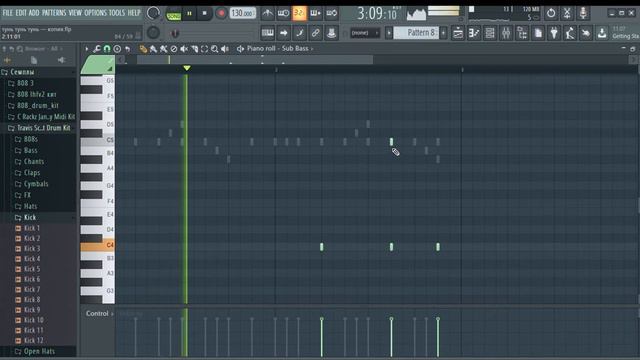Image resolution: width=640 pixels, height=360 pixels.
Task: Open the Control event lane dropdown
Action: click(99, 313)
